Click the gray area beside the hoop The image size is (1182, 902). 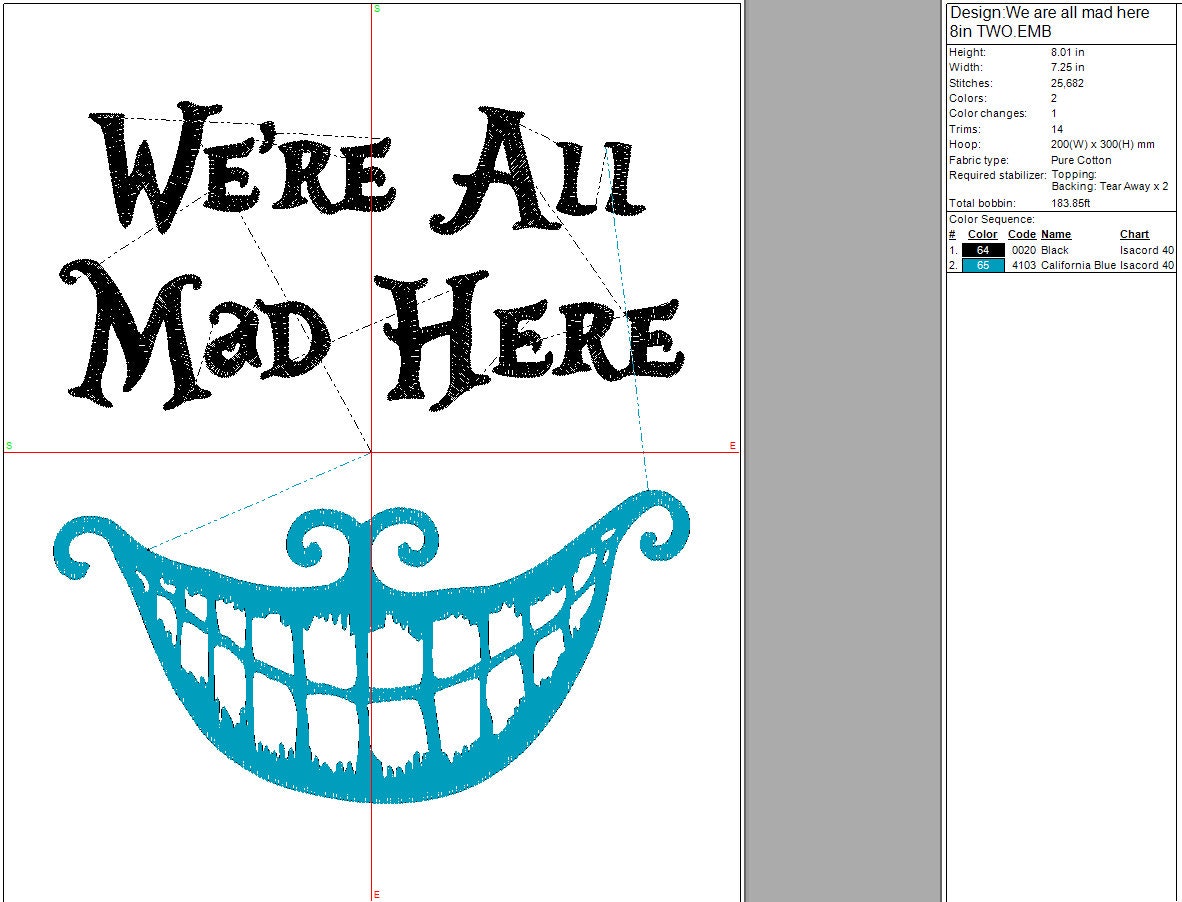point(842,450)
